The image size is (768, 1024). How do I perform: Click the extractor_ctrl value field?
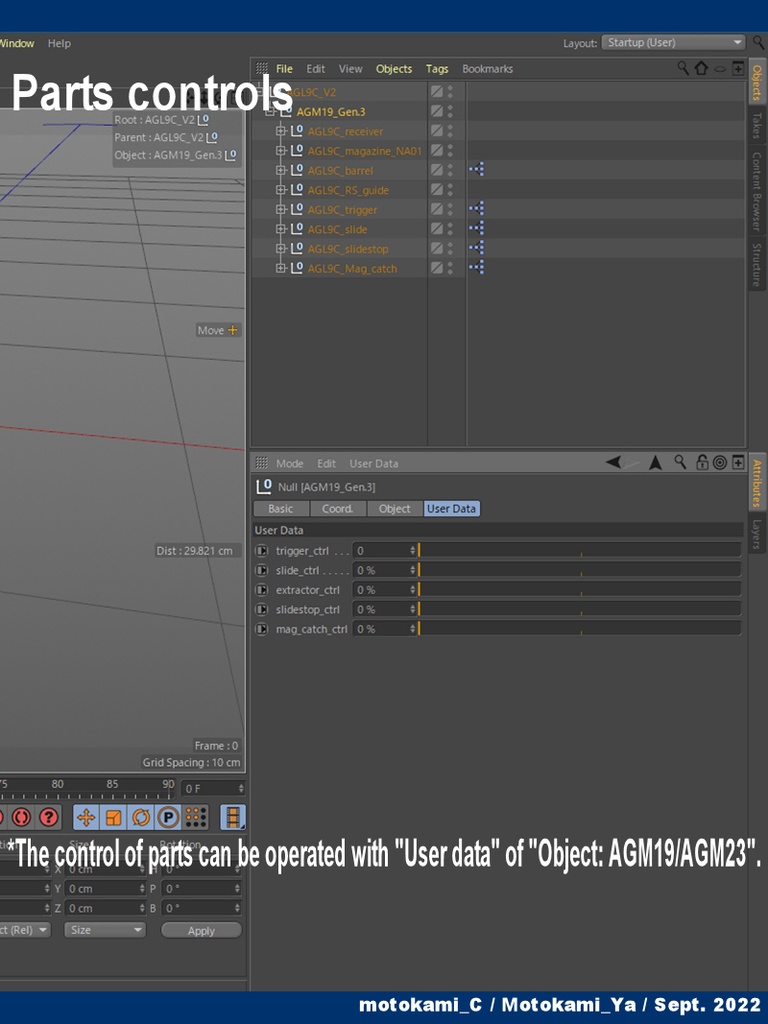click(x=385, y=590)
